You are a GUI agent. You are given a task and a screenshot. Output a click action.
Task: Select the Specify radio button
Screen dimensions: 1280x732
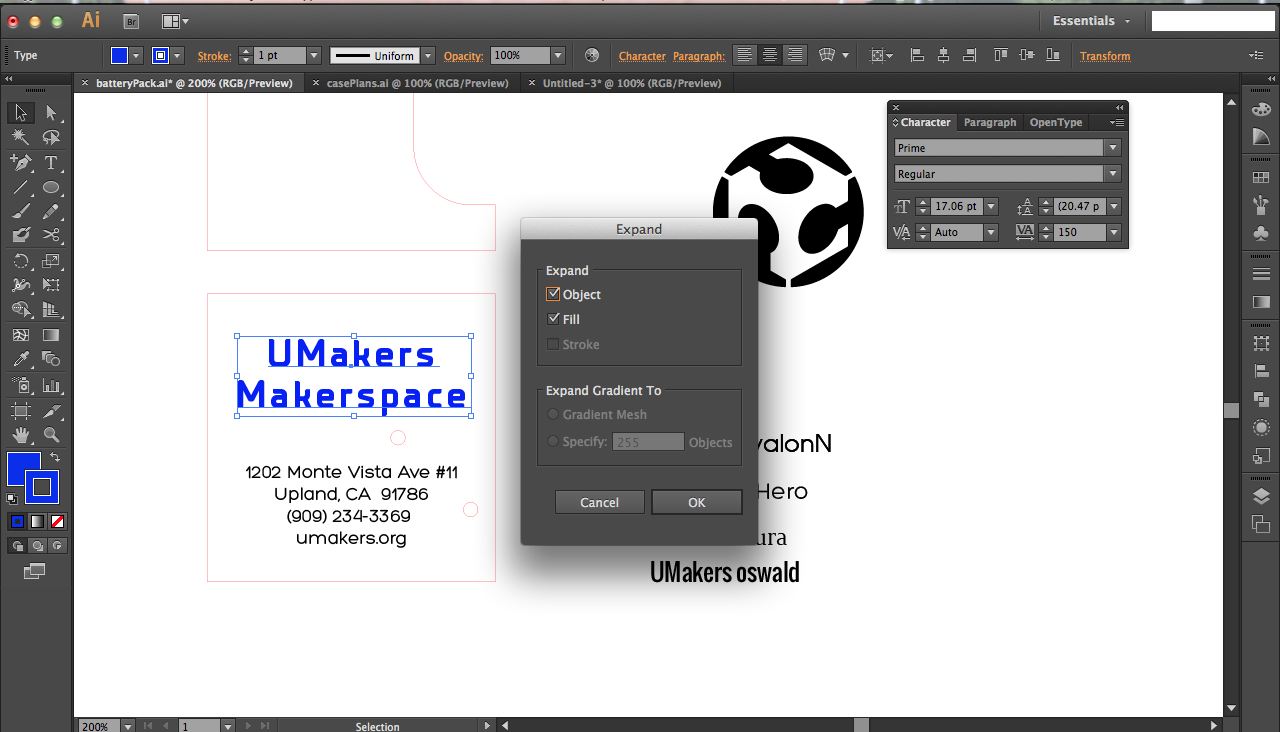coord(553,441)
